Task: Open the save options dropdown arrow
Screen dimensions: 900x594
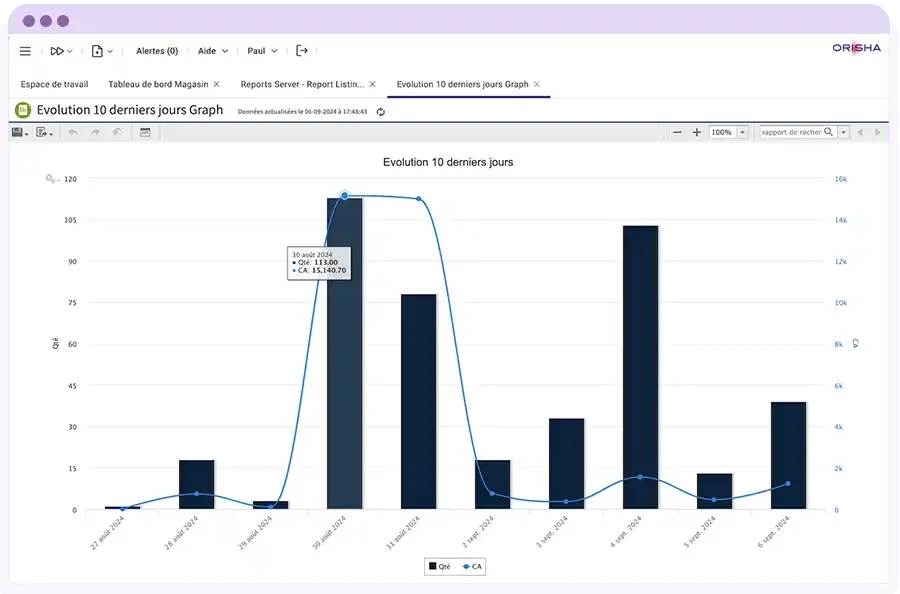Action: coord(26,134)
